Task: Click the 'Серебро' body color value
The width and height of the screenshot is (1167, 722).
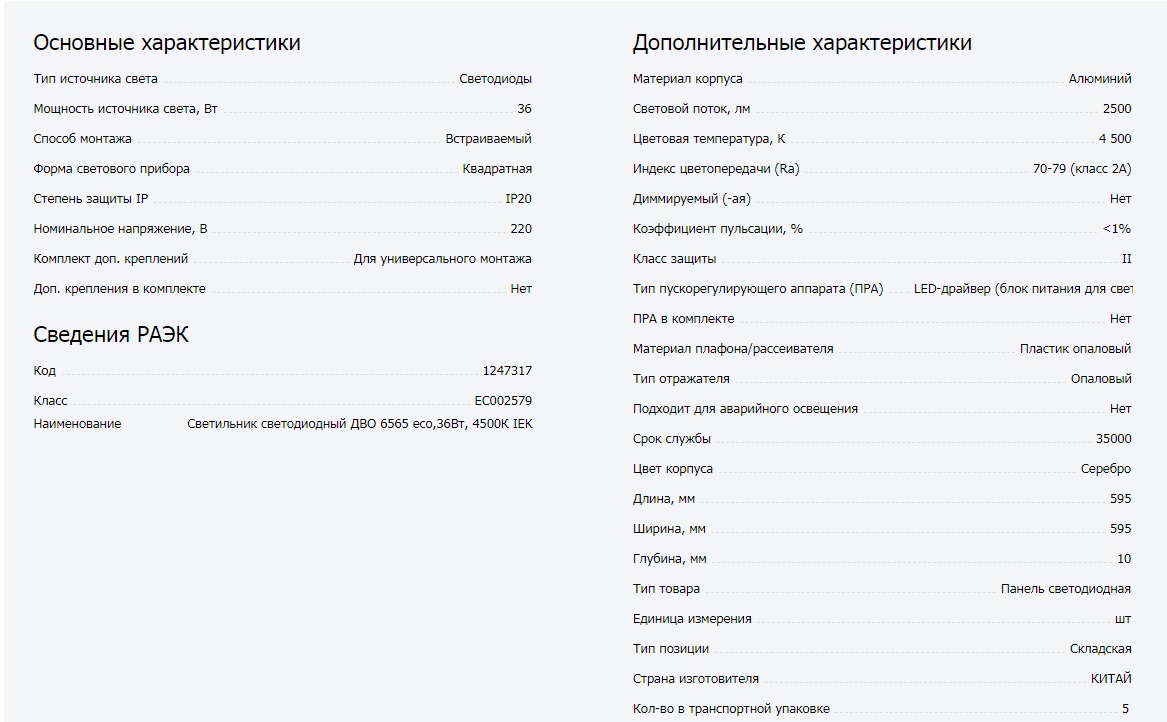Action: (x=1105, y=469)
